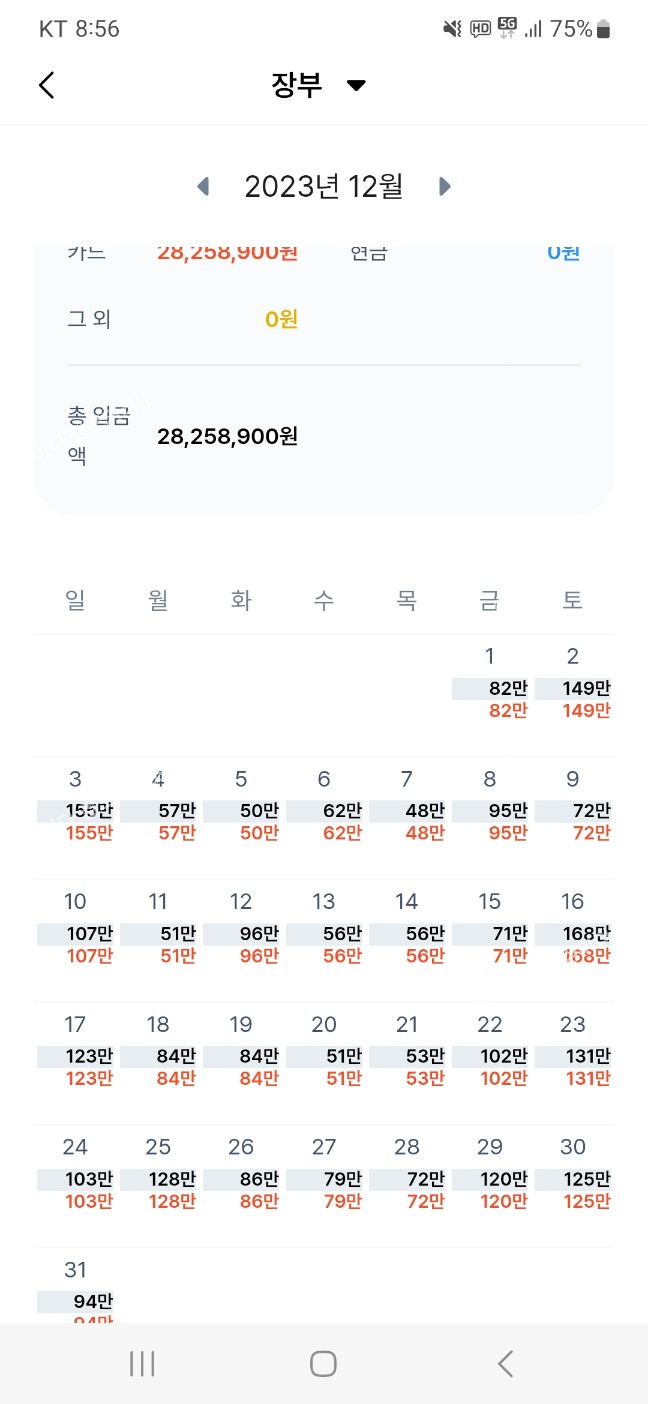The width and height of the screenshot is (648, 1404).
Task: Open December 16 entry showing 168만
Action: click(573, 931)
